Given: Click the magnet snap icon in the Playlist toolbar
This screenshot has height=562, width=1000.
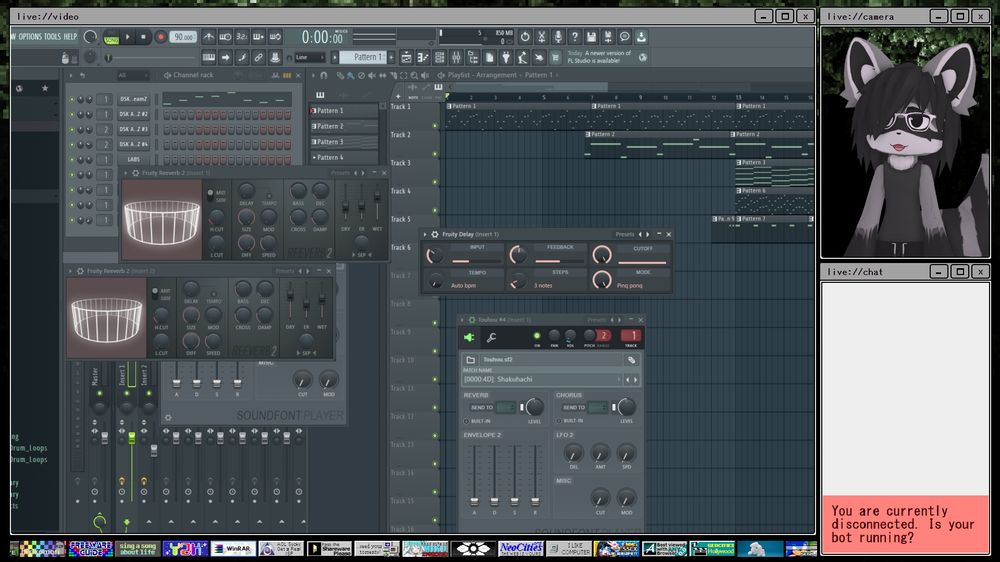Looking at the screenshot, I should tap(323, 75).
